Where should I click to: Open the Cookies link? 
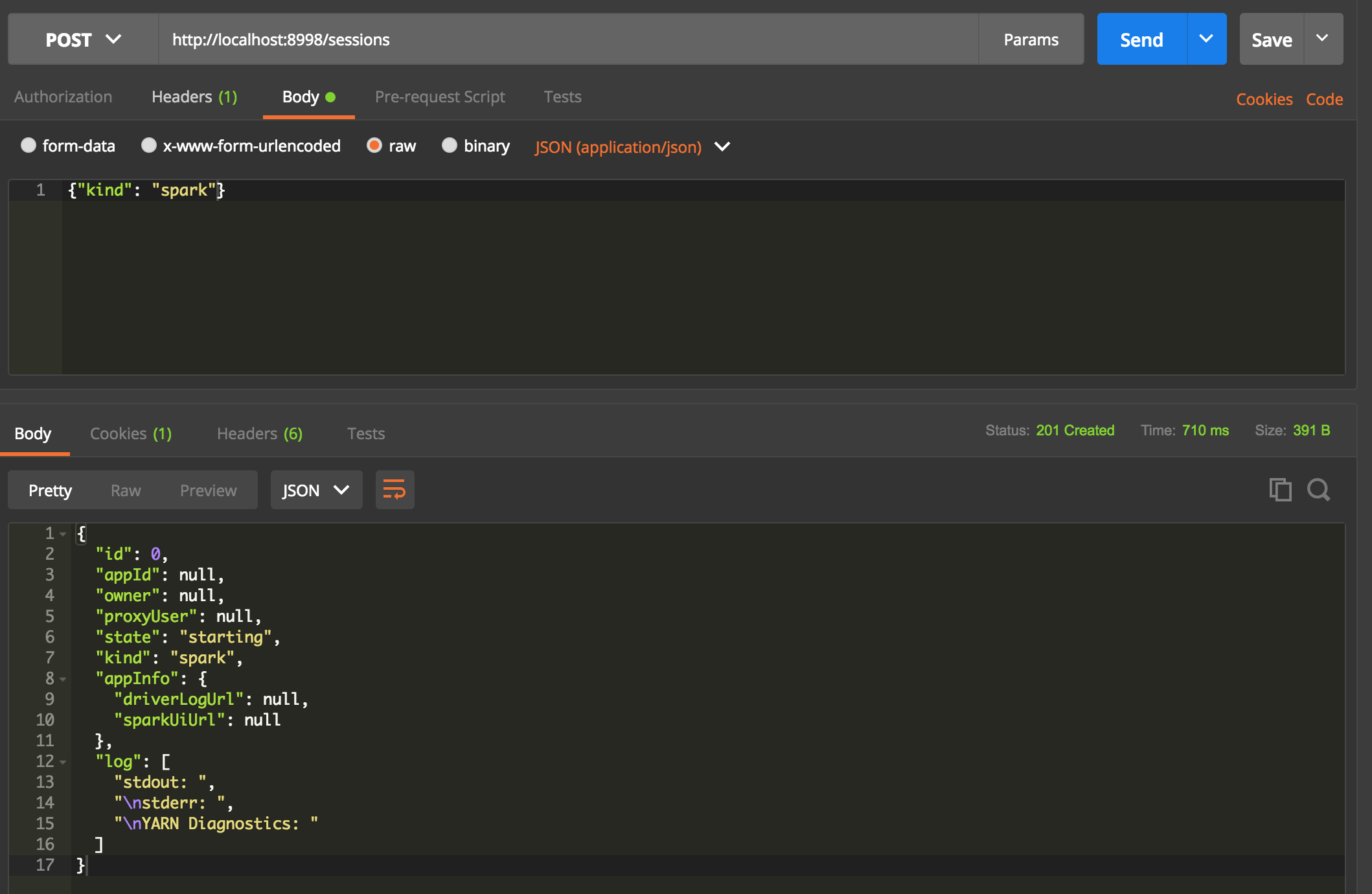pyautogui.click(x=1264, y=99)
